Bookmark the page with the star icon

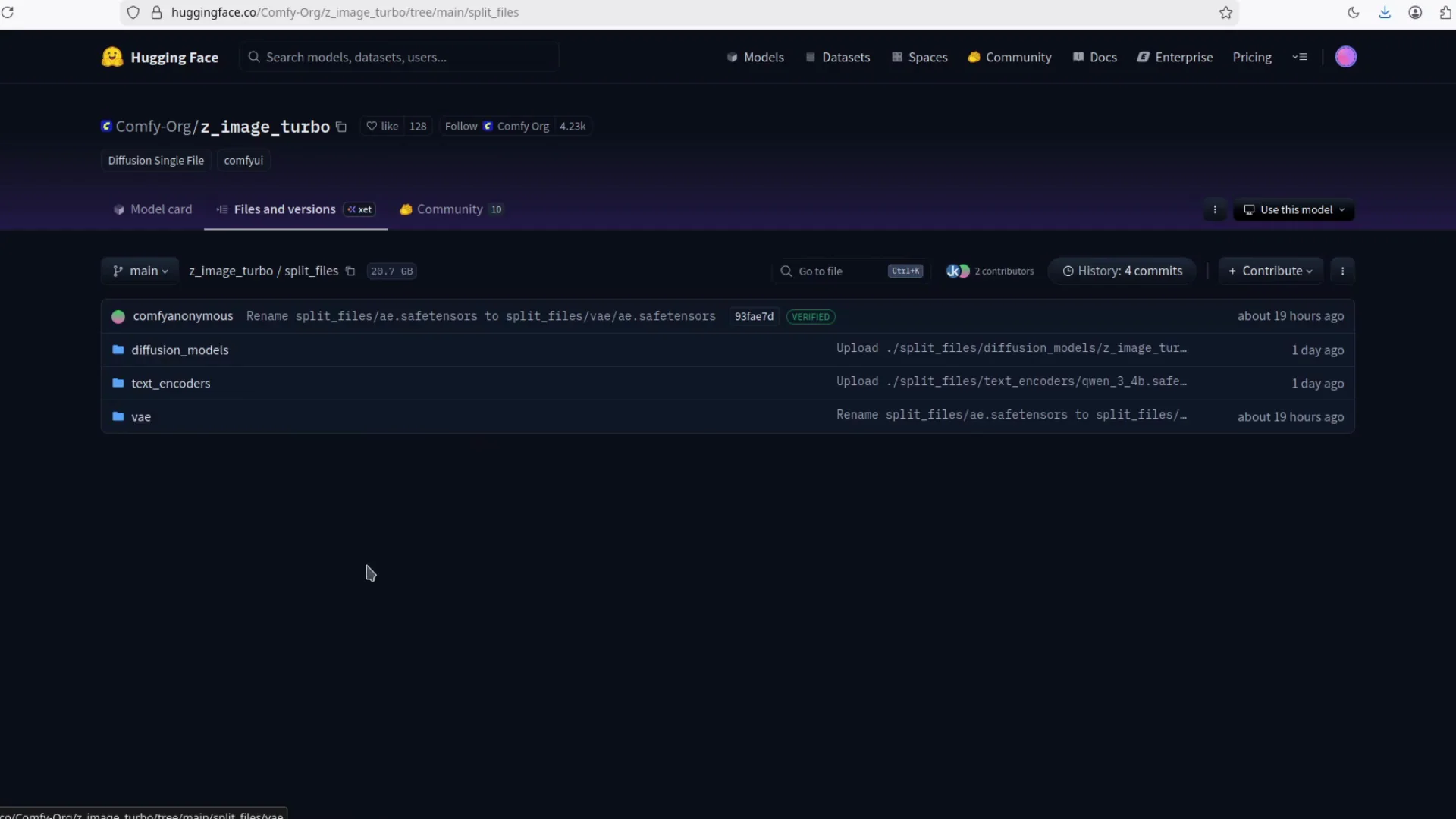click(x=1225, y=12)
